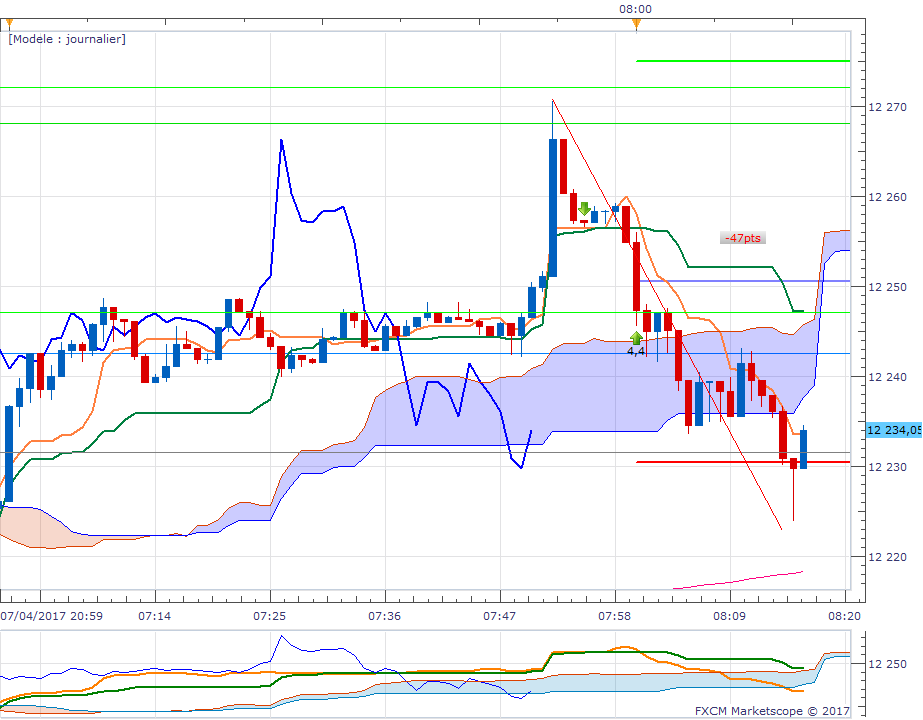The height and width of the screenshot is (720, 923).
Task: Select the orange timeline marker at chart start
Action: [x=8, y=24]
